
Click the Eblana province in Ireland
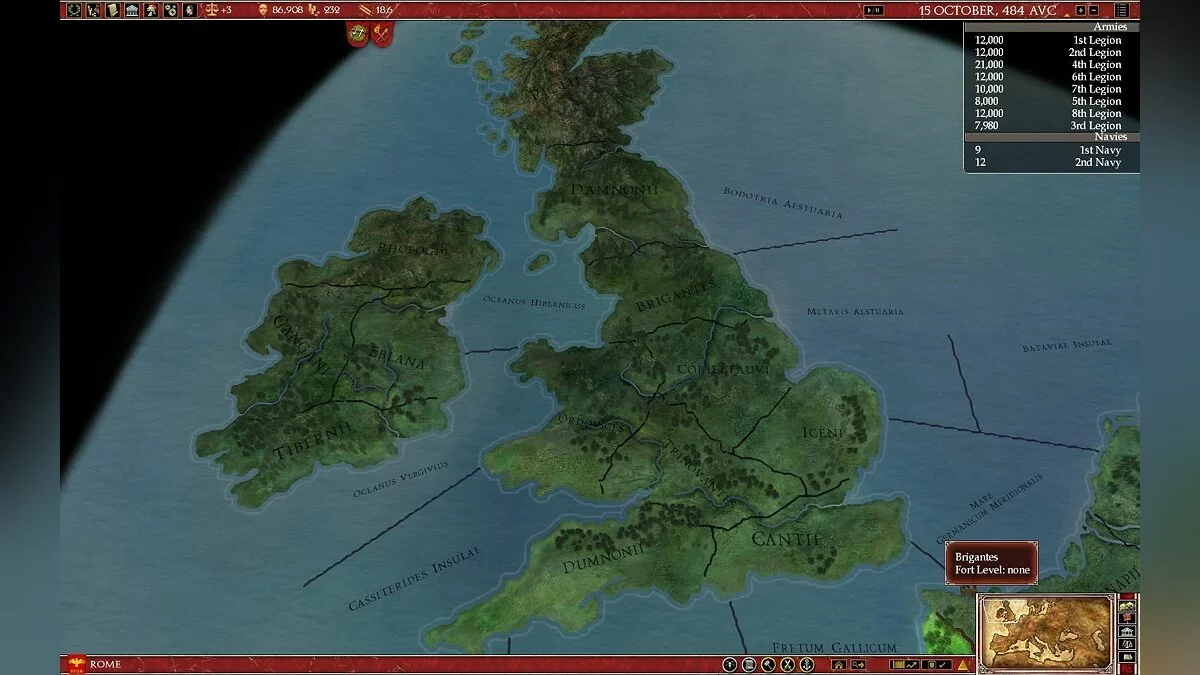pos(396,359)
